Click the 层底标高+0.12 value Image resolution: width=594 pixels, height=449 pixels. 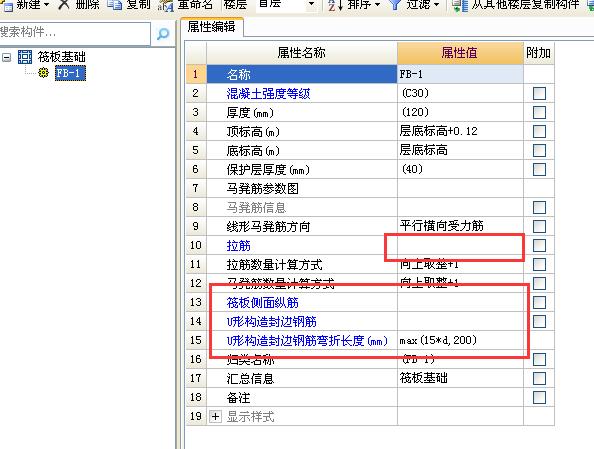point(460,131)
